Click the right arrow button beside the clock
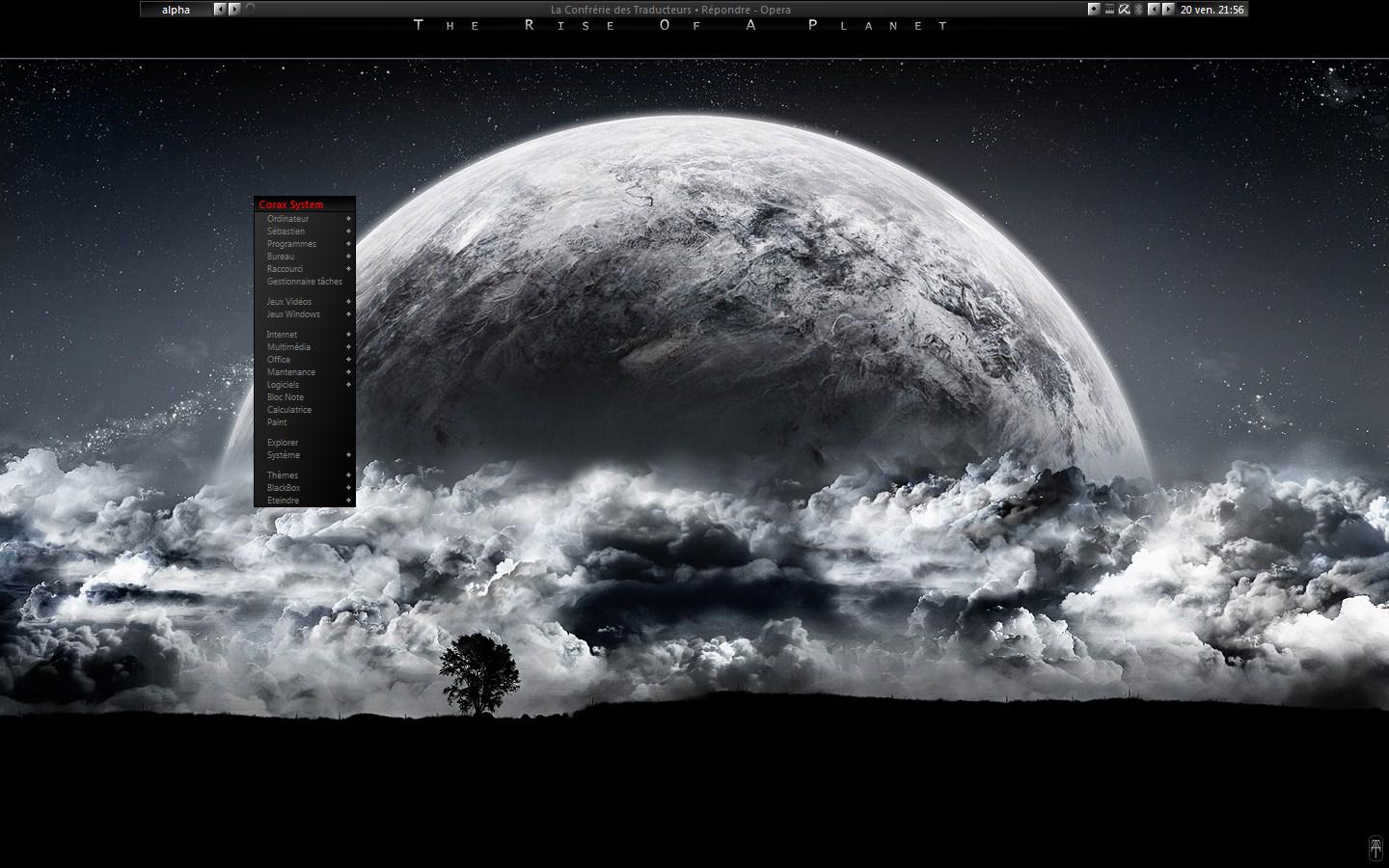The height and width of the screenshot is (868, 1389). coord(1169,10)
